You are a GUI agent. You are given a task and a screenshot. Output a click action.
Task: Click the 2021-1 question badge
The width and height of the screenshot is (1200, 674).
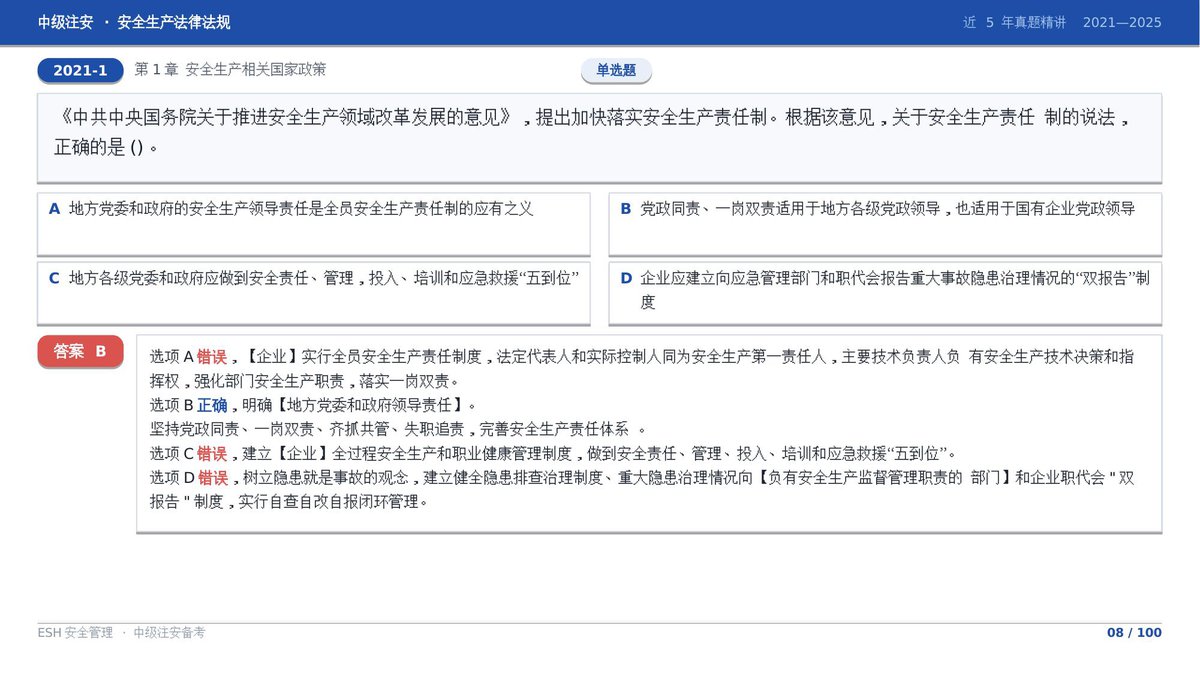point(80,70)
